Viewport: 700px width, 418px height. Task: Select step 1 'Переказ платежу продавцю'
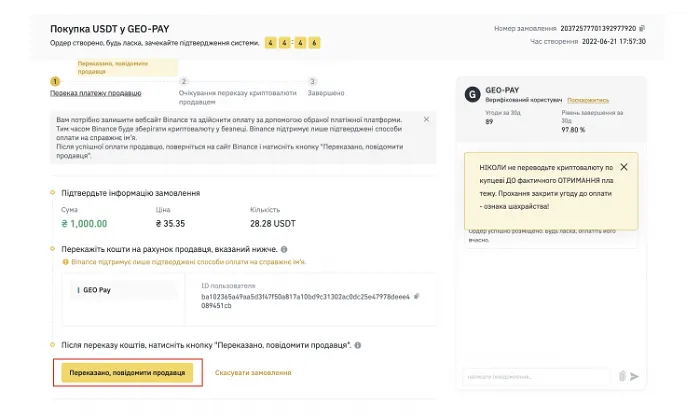coord(96,93)
